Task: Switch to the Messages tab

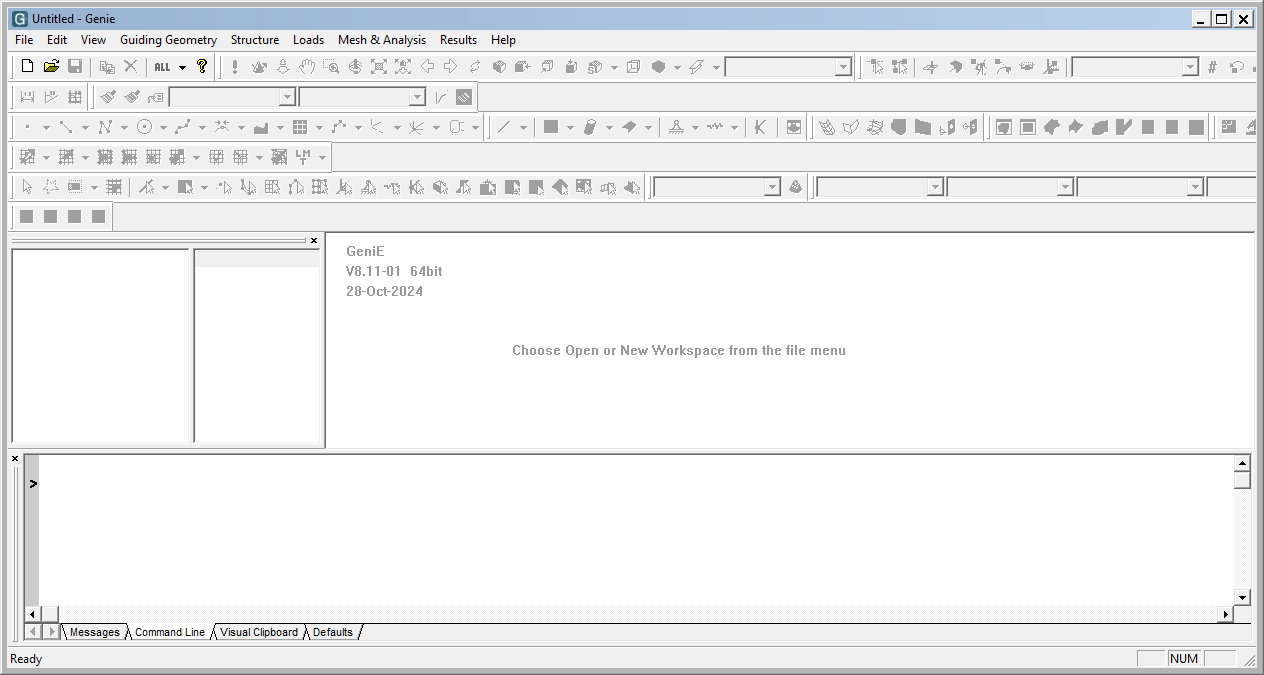Action: (95, 632)
